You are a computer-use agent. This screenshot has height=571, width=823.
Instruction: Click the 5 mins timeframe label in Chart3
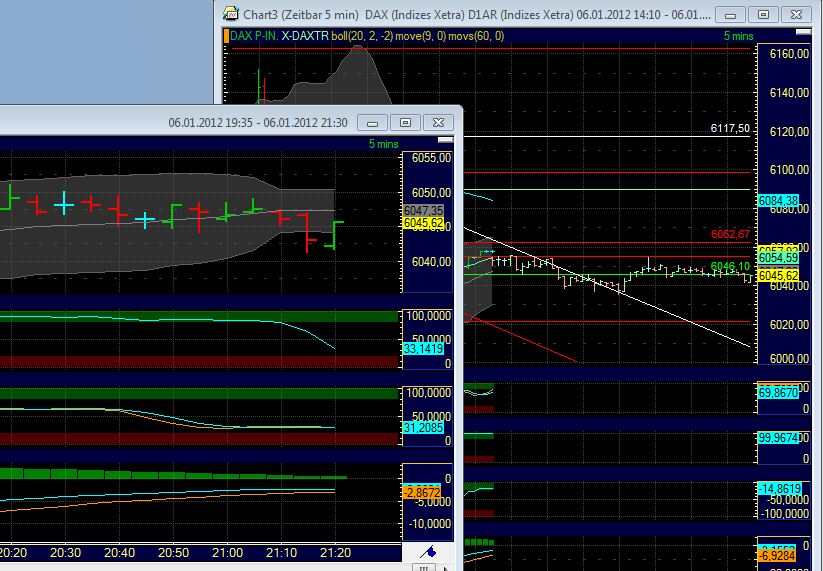click(x=738, y=35)
